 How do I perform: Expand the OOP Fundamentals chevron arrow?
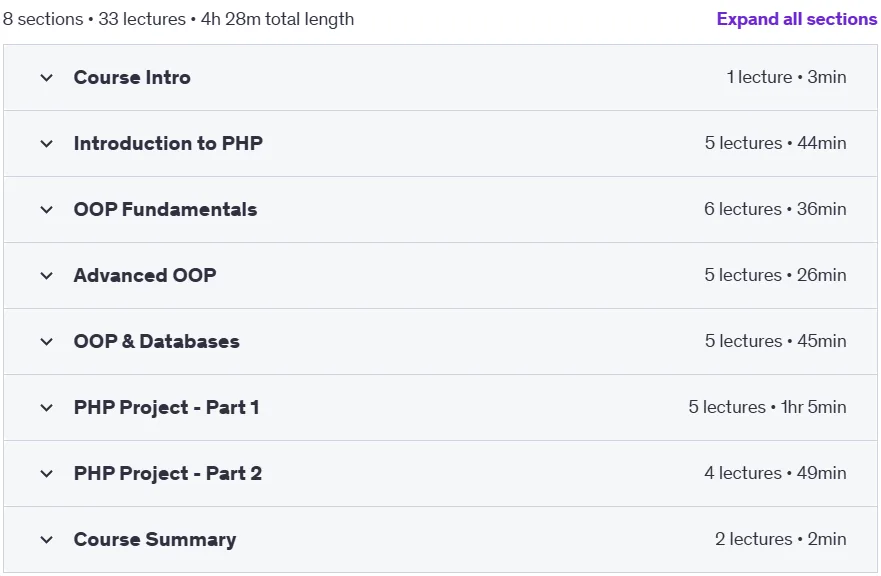(47, 210)
